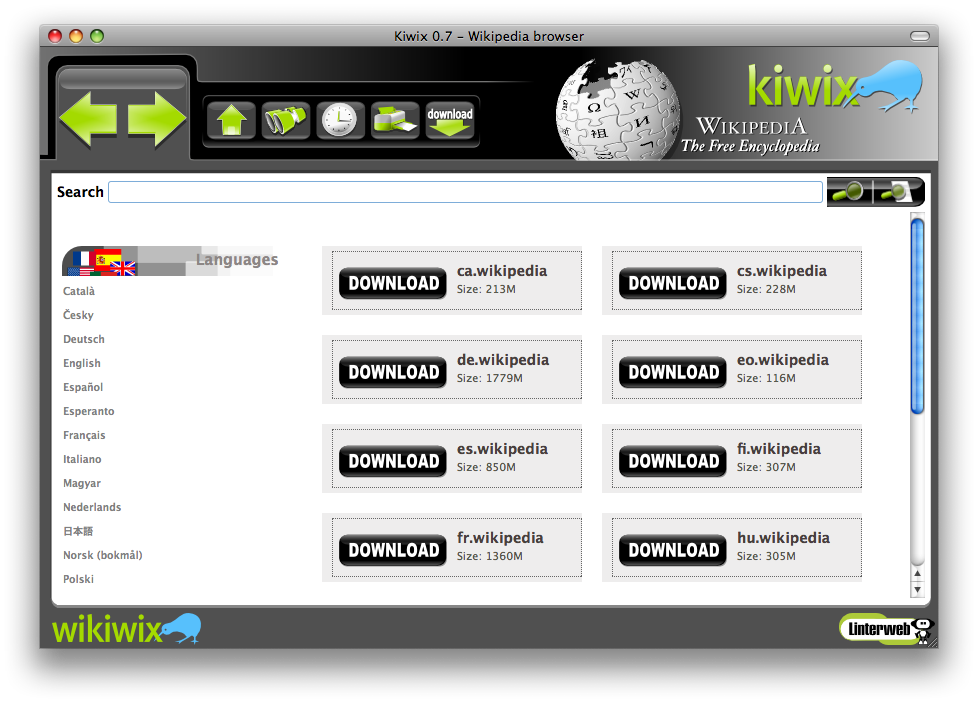Click the Wikipedia globe logo
The image size is (978, 703).
point(617,110)
